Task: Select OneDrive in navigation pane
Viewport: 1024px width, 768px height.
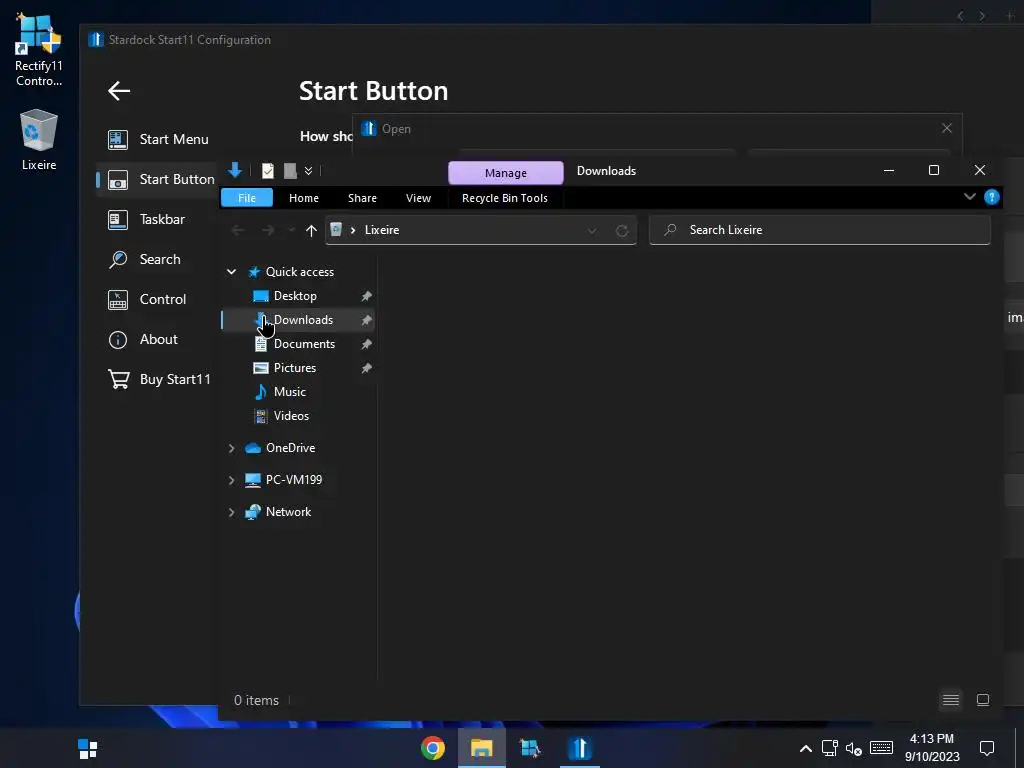Action: (291, 448)
